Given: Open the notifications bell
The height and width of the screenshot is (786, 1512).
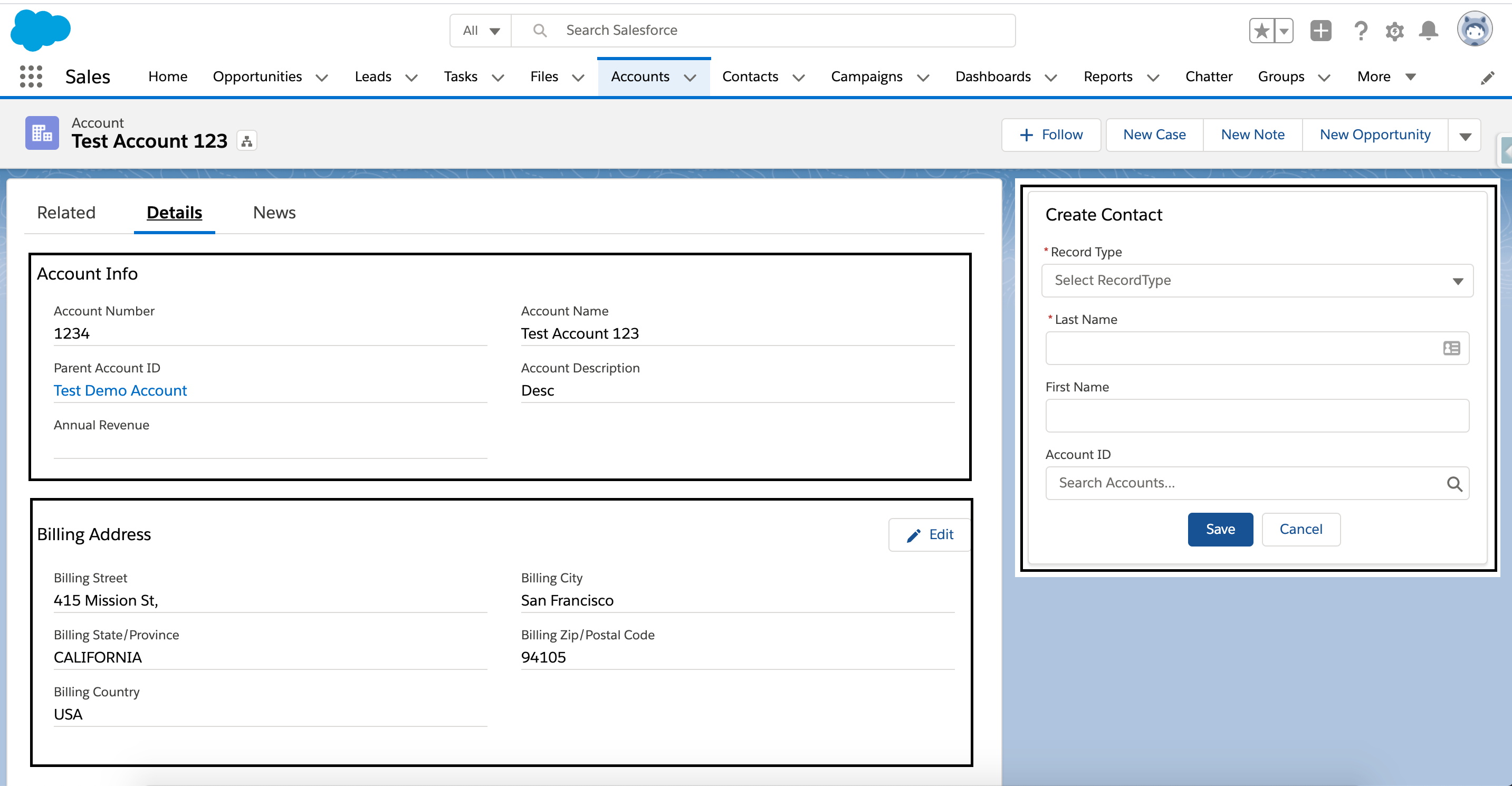Looking at the screenshot, I should [1428, 31].
